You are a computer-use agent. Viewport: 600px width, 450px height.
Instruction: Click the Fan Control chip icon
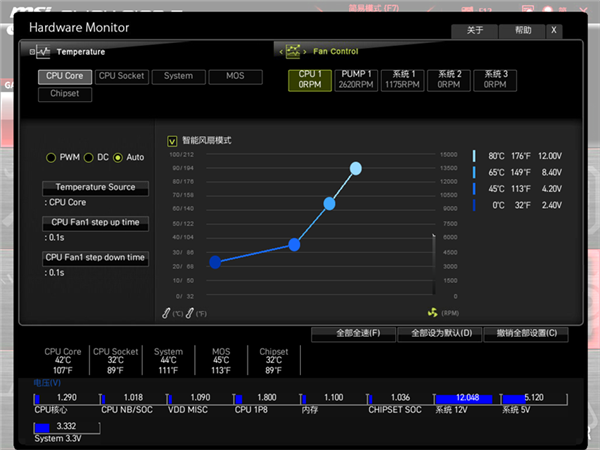(x=292, y=51)
